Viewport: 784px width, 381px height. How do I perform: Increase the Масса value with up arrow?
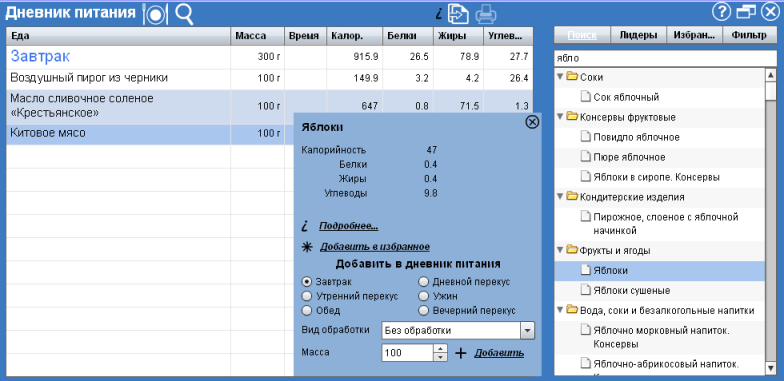pos(440,348)
